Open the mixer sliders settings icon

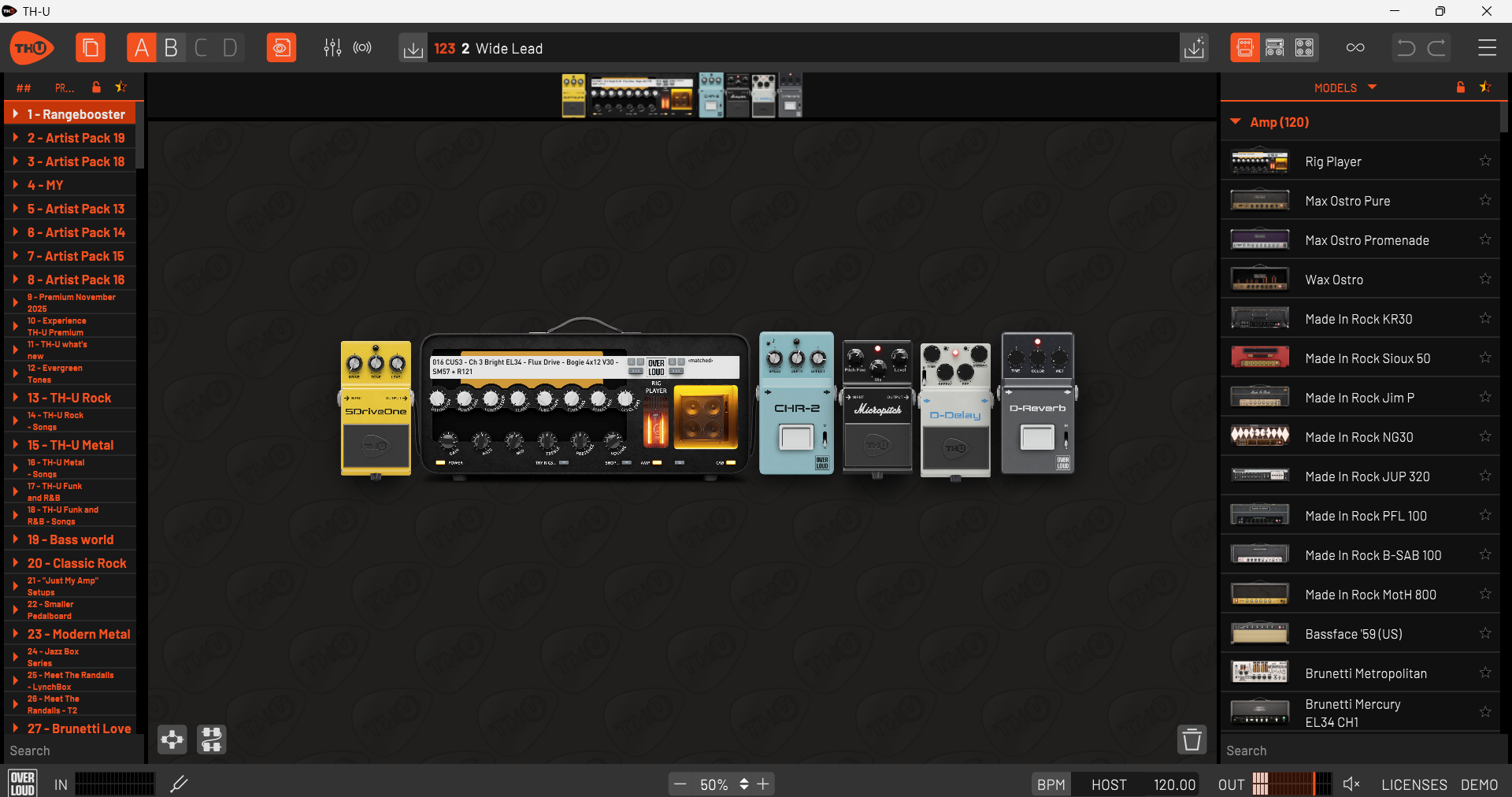pos(332,48)
